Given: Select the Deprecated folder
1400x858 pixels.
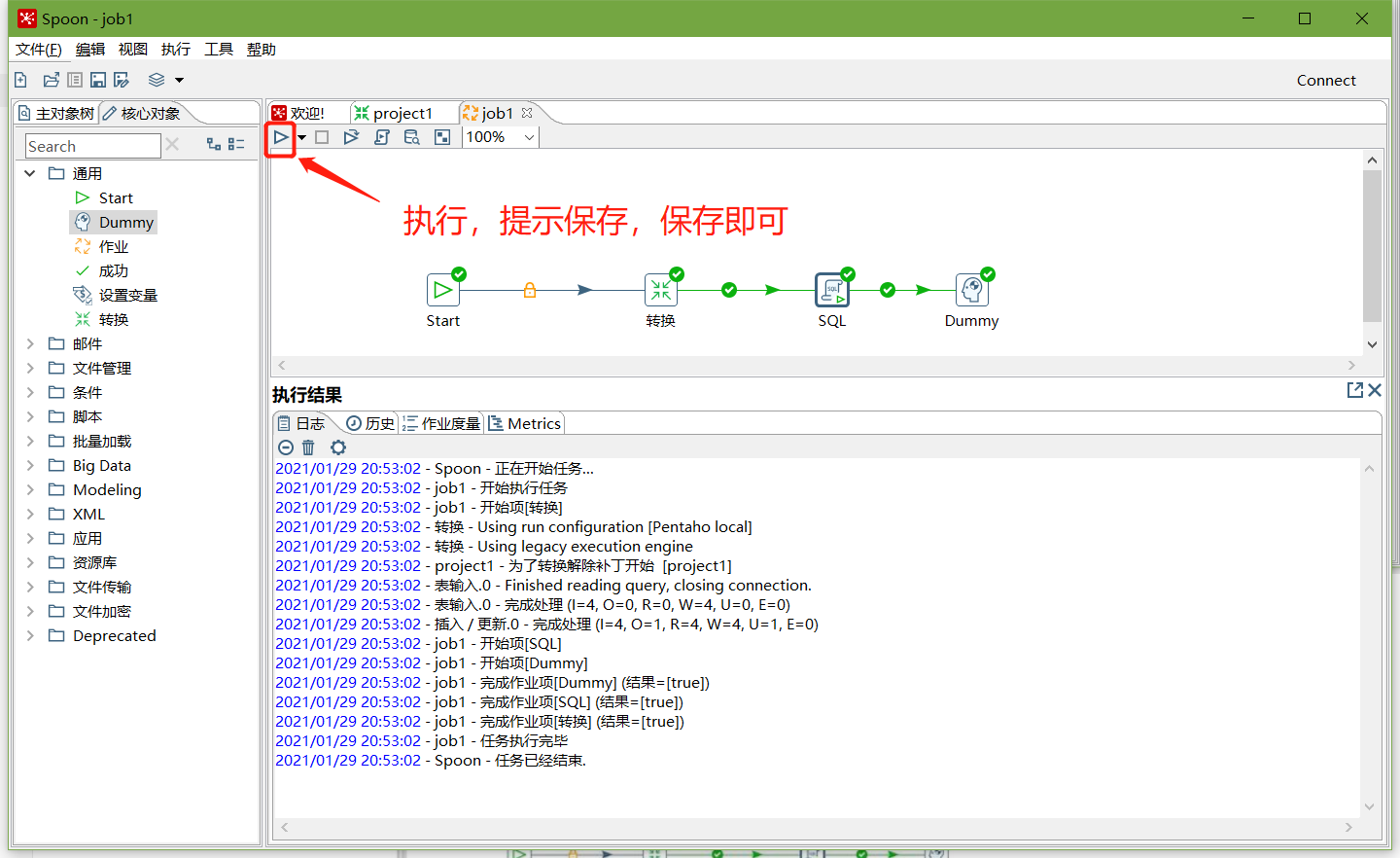Looking at the screenshot, I should (x=102, y=635).
